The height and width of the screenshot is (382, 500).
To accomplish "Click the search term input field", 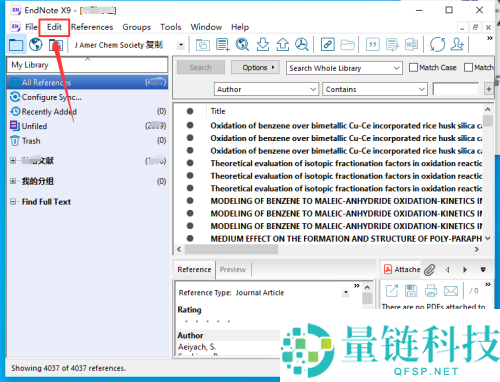I will [x=456, y=89].
